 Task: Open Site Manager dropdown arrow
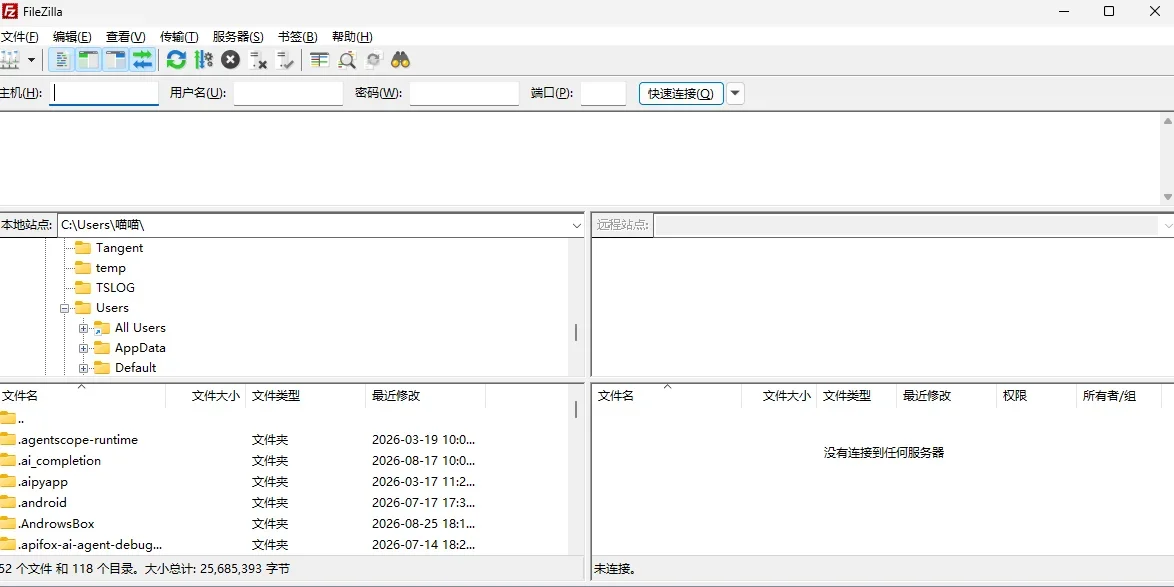coord(31,60)
